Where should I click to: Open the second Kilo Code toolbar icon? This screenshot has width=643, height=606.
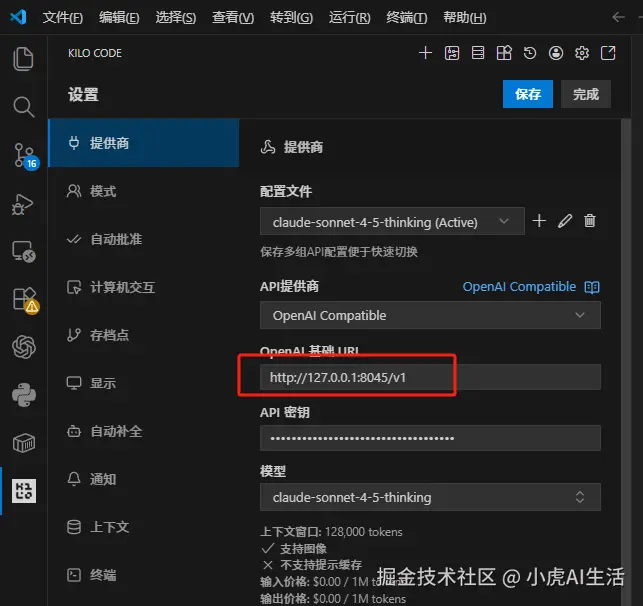[x=451, y=53]
